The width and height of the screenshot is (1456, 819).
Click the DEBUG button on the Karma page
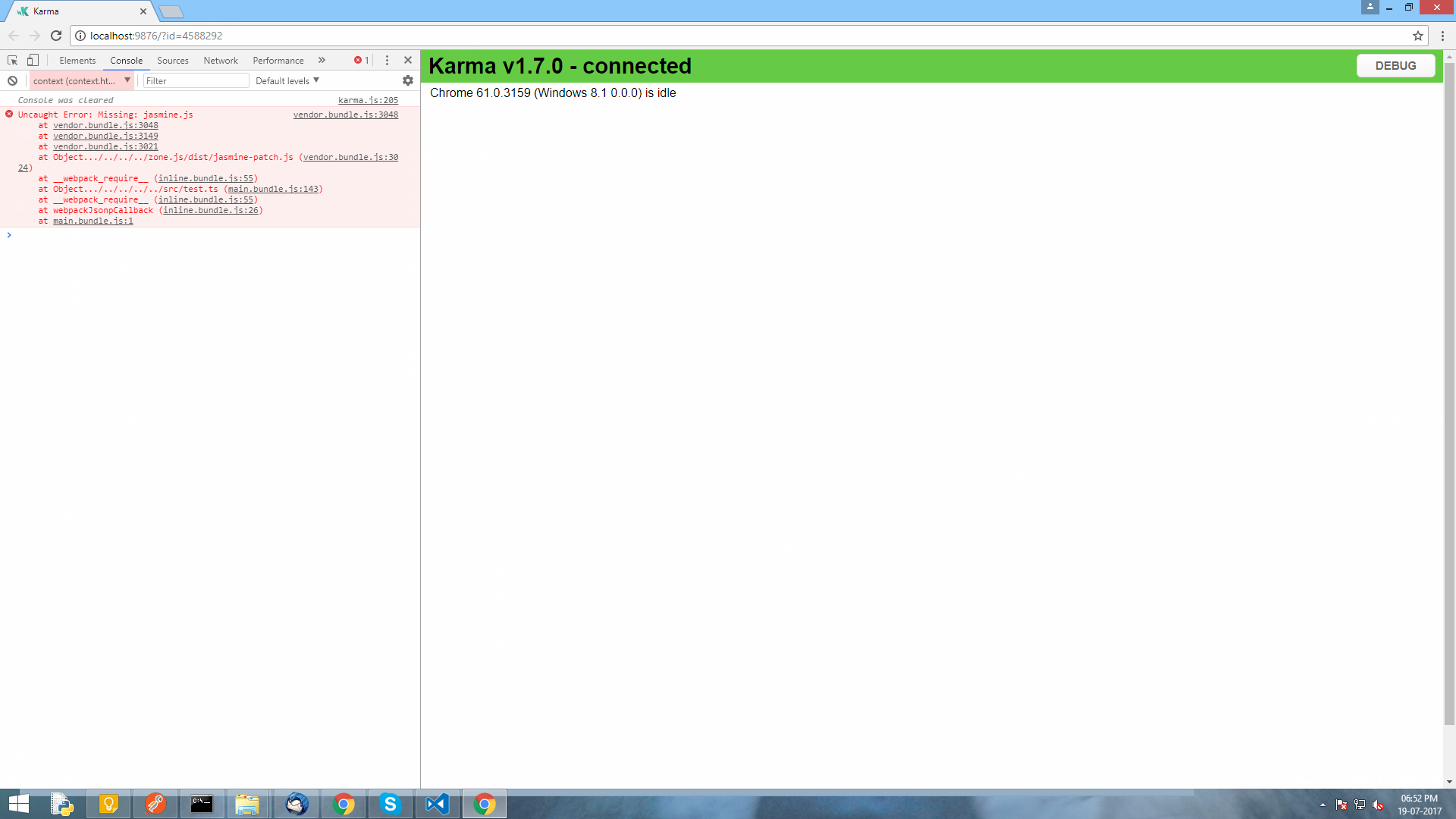tap(1395, 66)
